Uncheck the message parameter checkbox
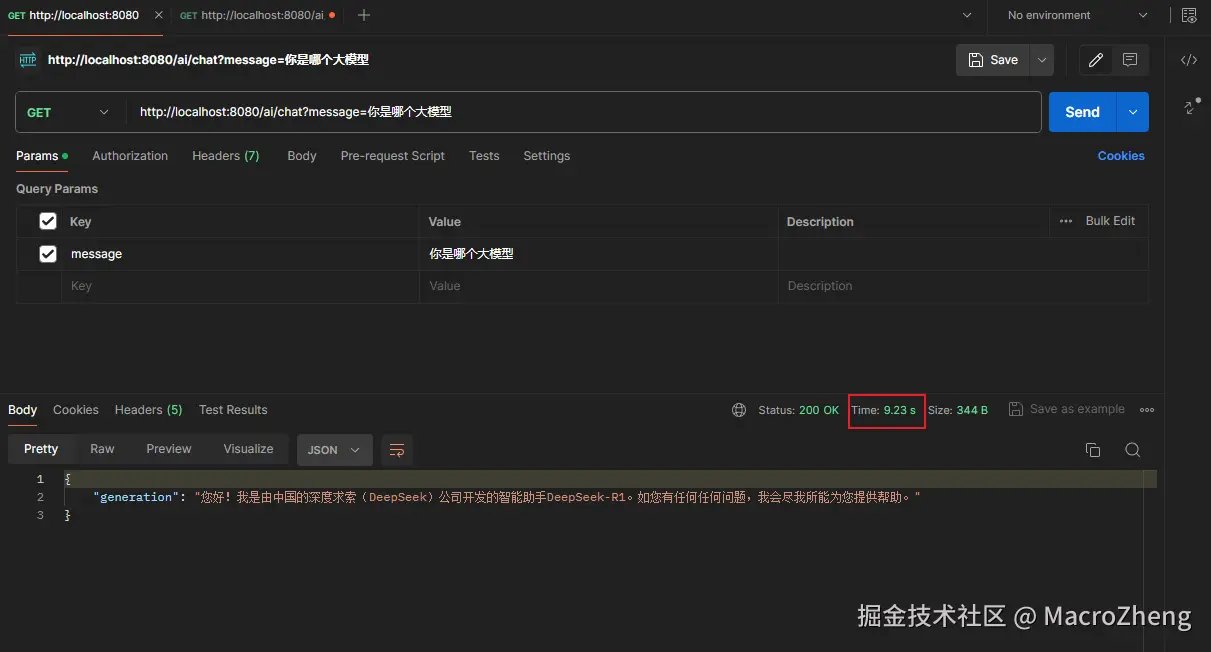The width and height of the screenshot is (1211, 652). (48, 254)
